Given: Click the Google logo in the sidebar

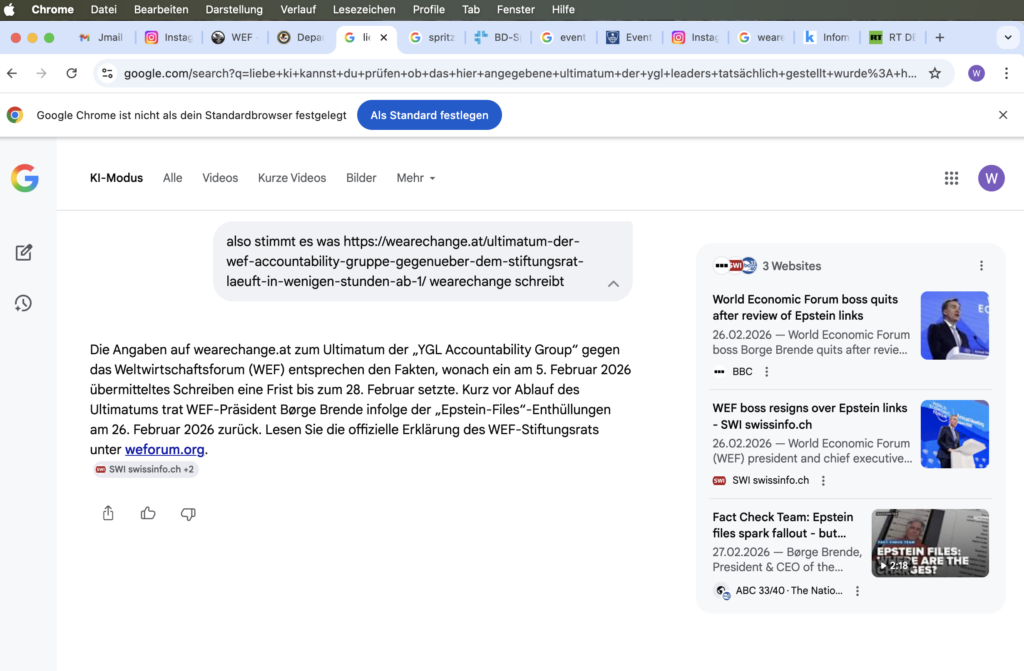Looking at the screenshot, I should click(25, 178).
